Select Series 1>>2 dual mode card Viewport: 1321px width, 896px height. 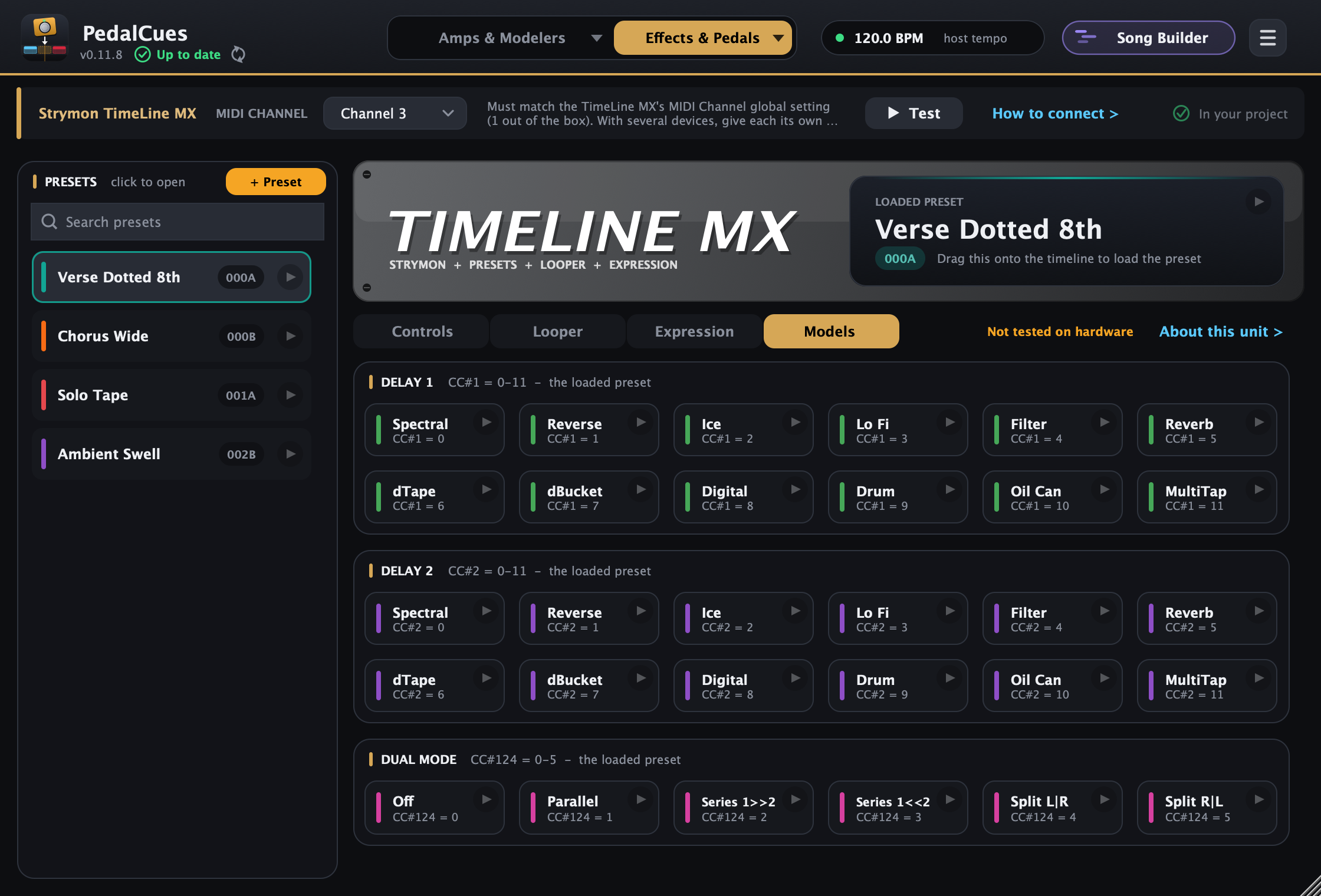click(743, 808)
